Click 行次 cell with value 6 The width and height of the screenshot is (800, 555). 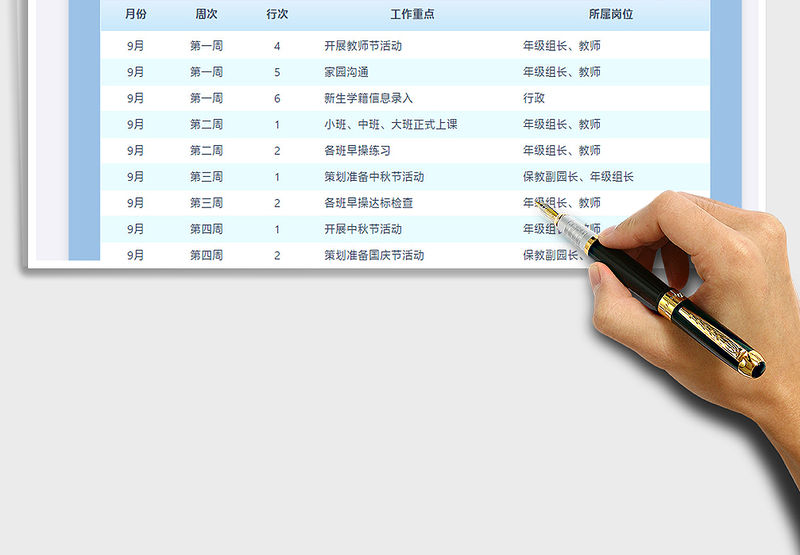(277, 98)
